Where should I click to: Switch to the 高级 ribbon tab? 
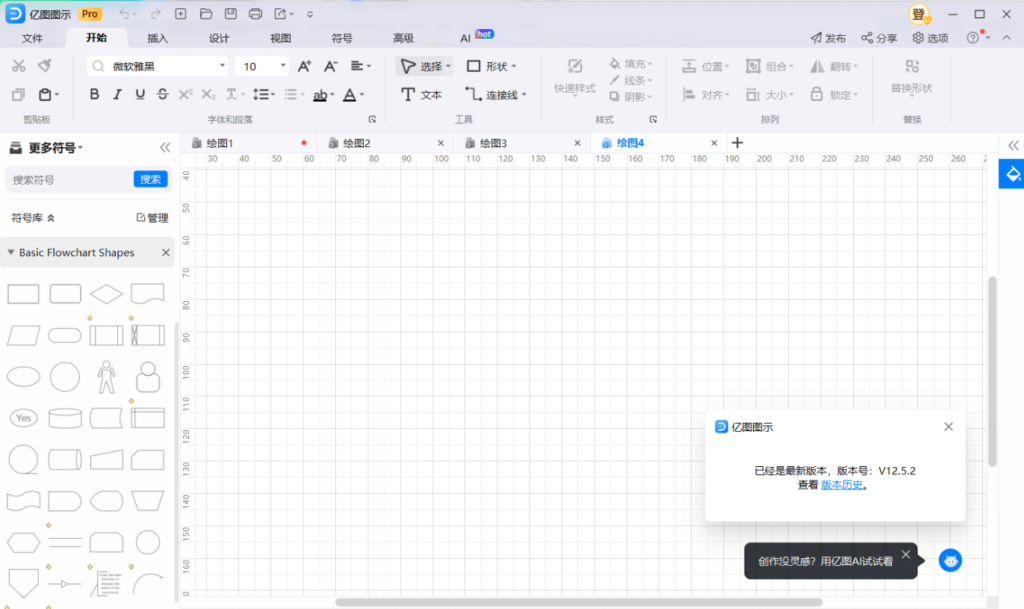click(x=403, y=38)
